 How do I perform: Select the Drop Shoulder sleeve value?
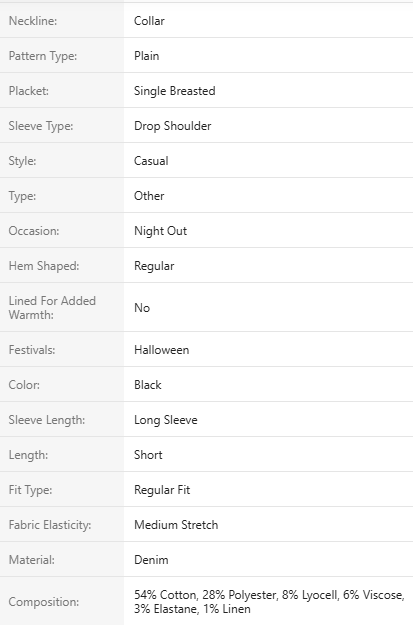click(173, 126)
